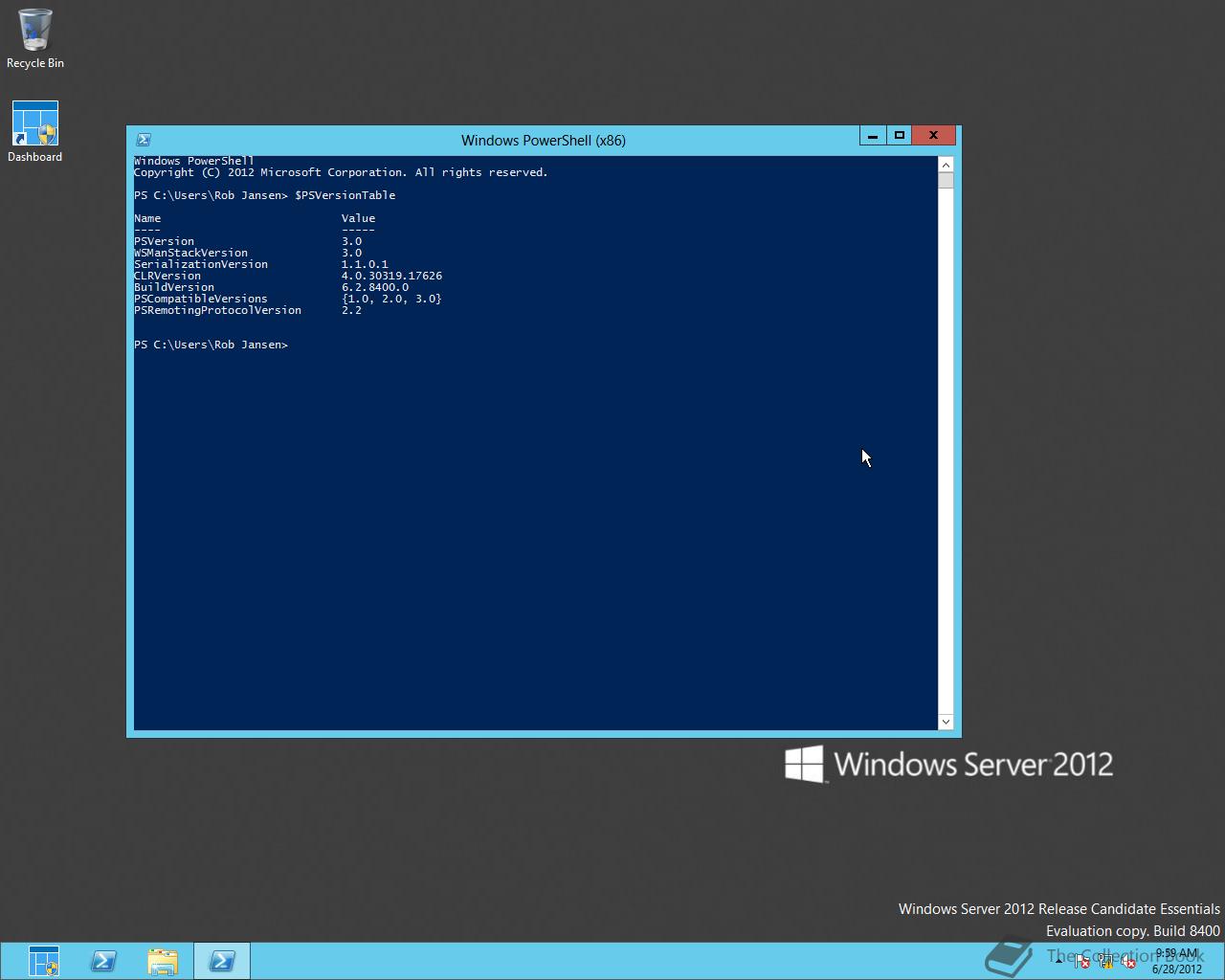Click the value {1.0, 2.0, 3.0}

click(x=391, y=299)
